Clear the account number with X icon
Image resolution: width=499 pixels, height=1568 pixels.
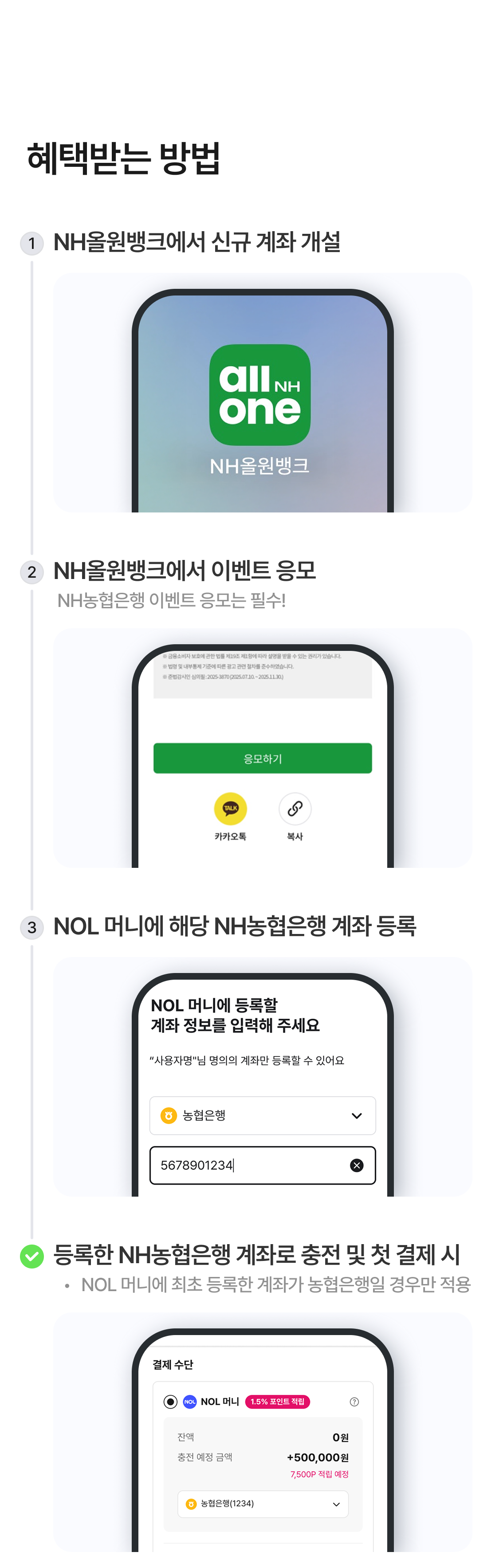coord(357,1164)
